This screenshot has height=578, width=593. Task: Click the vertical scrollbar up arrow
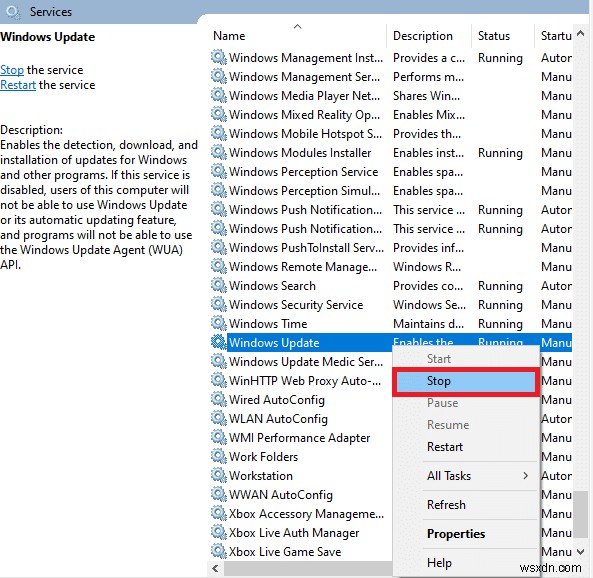581,33
